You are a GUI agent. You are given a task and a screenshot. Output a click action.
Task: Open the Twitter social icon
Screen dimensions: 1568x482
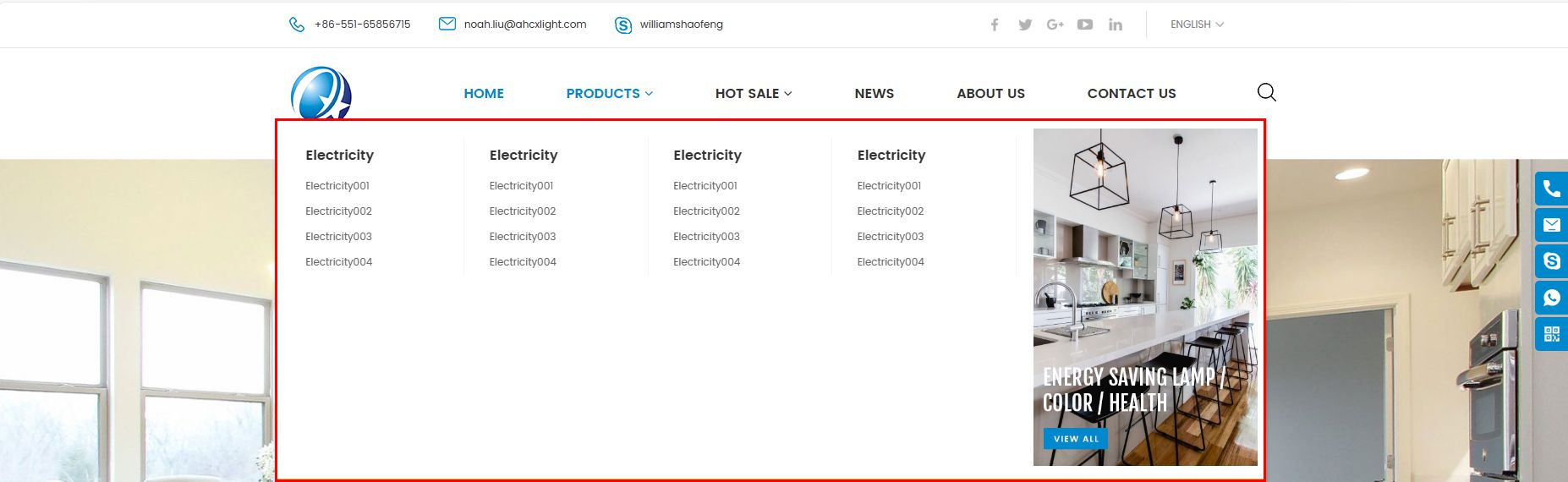coord(1025,25)
